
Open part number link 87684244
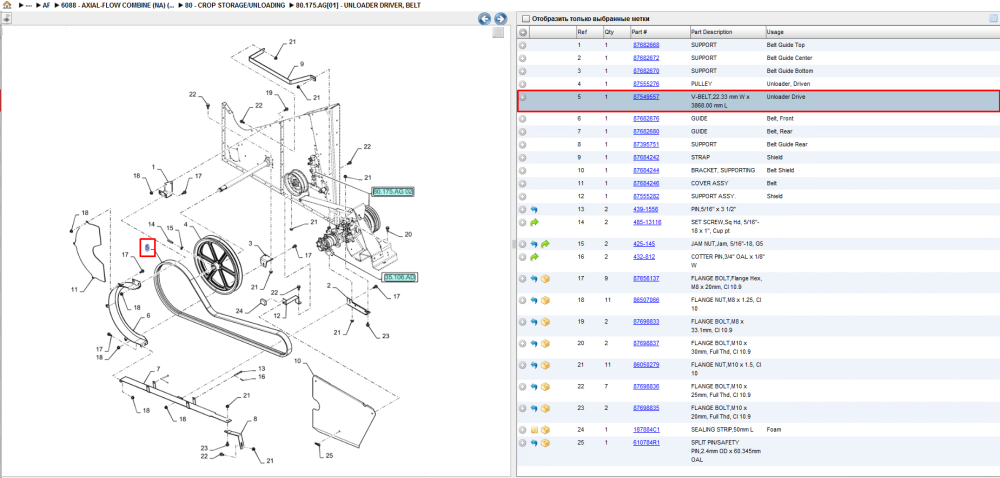pos(646,171)
